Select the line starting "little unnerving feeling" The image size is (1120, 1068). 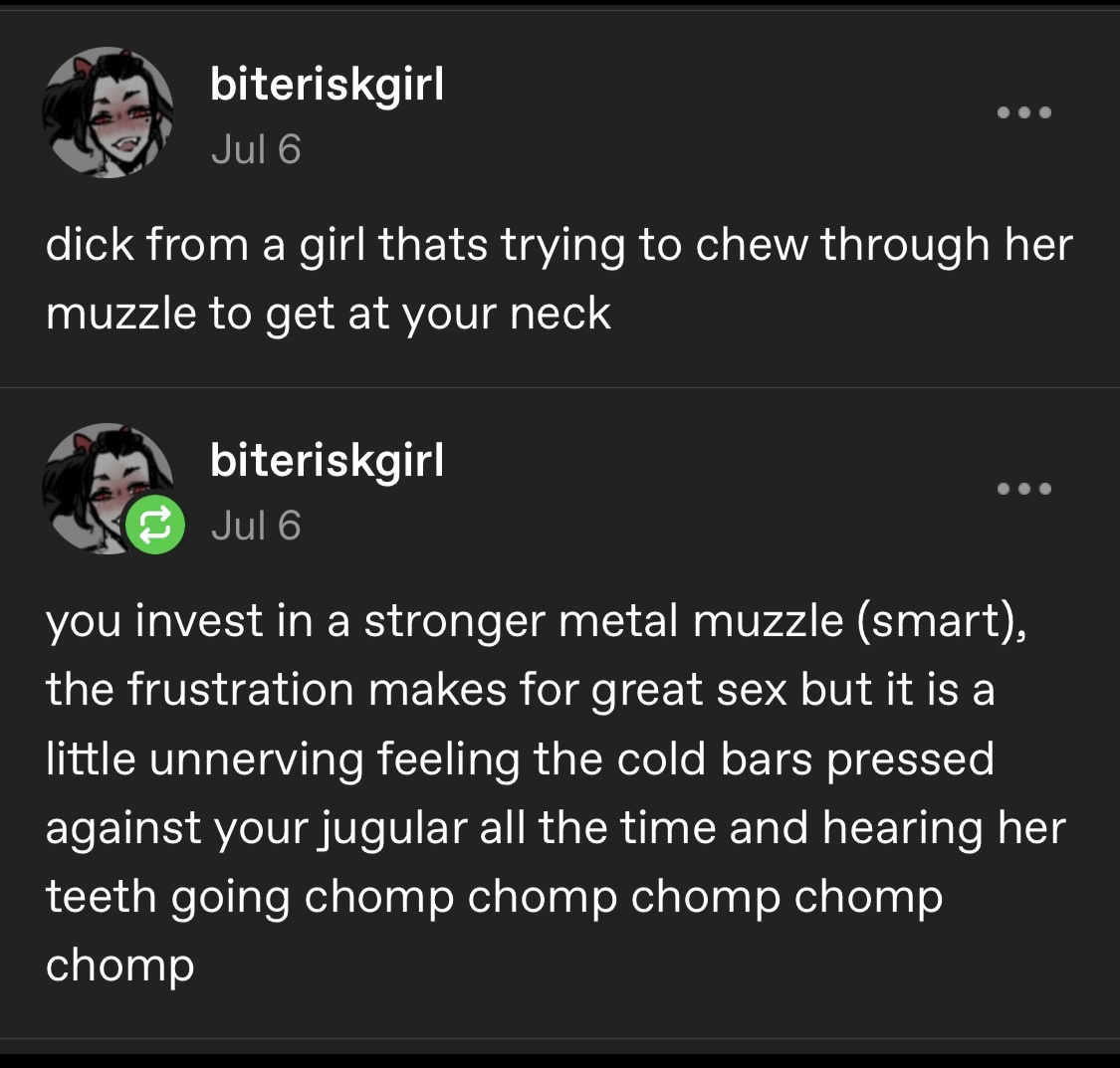click(520, 758)
